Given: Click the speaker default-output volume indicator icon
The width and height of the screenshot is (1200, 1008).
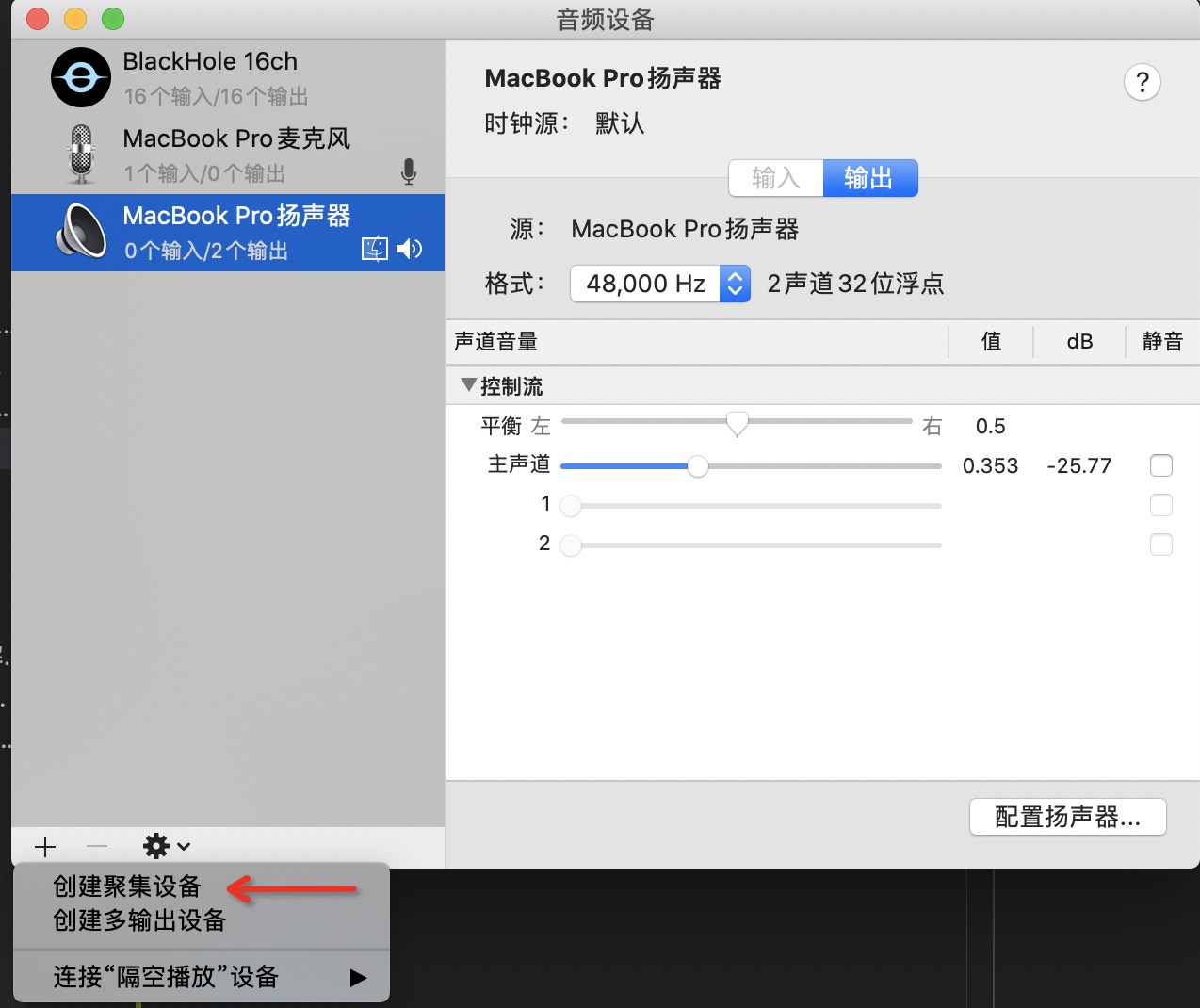Looking at the screenshot, I should point(410,249).
